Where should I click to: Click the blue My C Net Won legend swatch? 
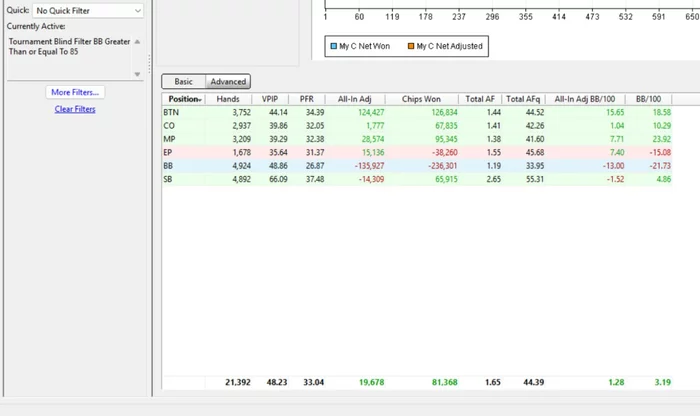pos(333,46)
